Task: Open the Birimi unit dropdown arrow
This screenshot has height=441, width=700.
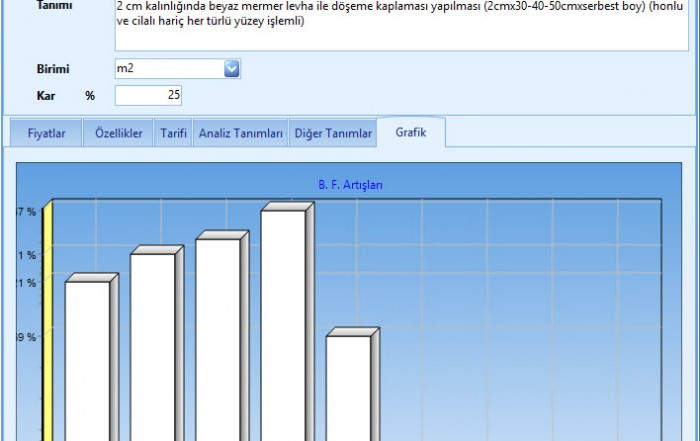Action: pyautogui.click(x=232, y=69)
